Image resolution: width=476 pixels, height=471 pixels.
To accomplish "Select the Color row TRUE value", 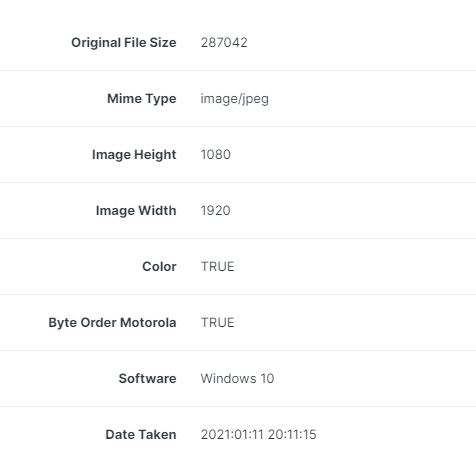I will [x=218, y=267].
